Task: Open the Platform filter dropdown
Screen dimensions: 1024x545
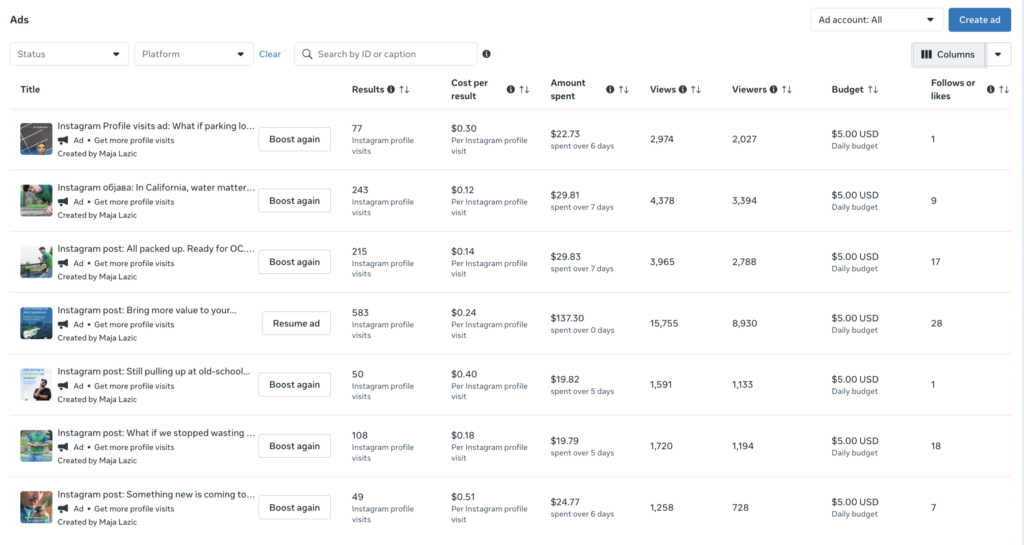Action: [x=193, y=54]
